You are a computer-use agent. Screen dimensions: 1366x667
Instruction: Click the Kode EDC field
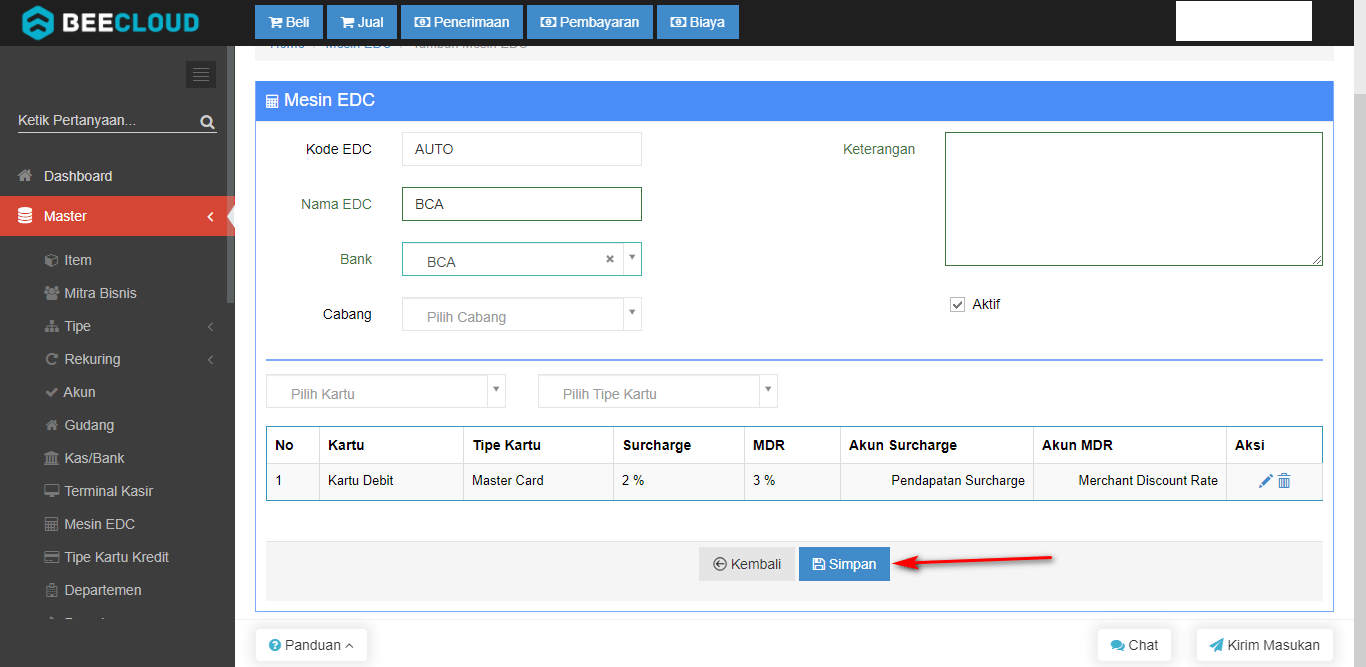click(x=522, y=149)
